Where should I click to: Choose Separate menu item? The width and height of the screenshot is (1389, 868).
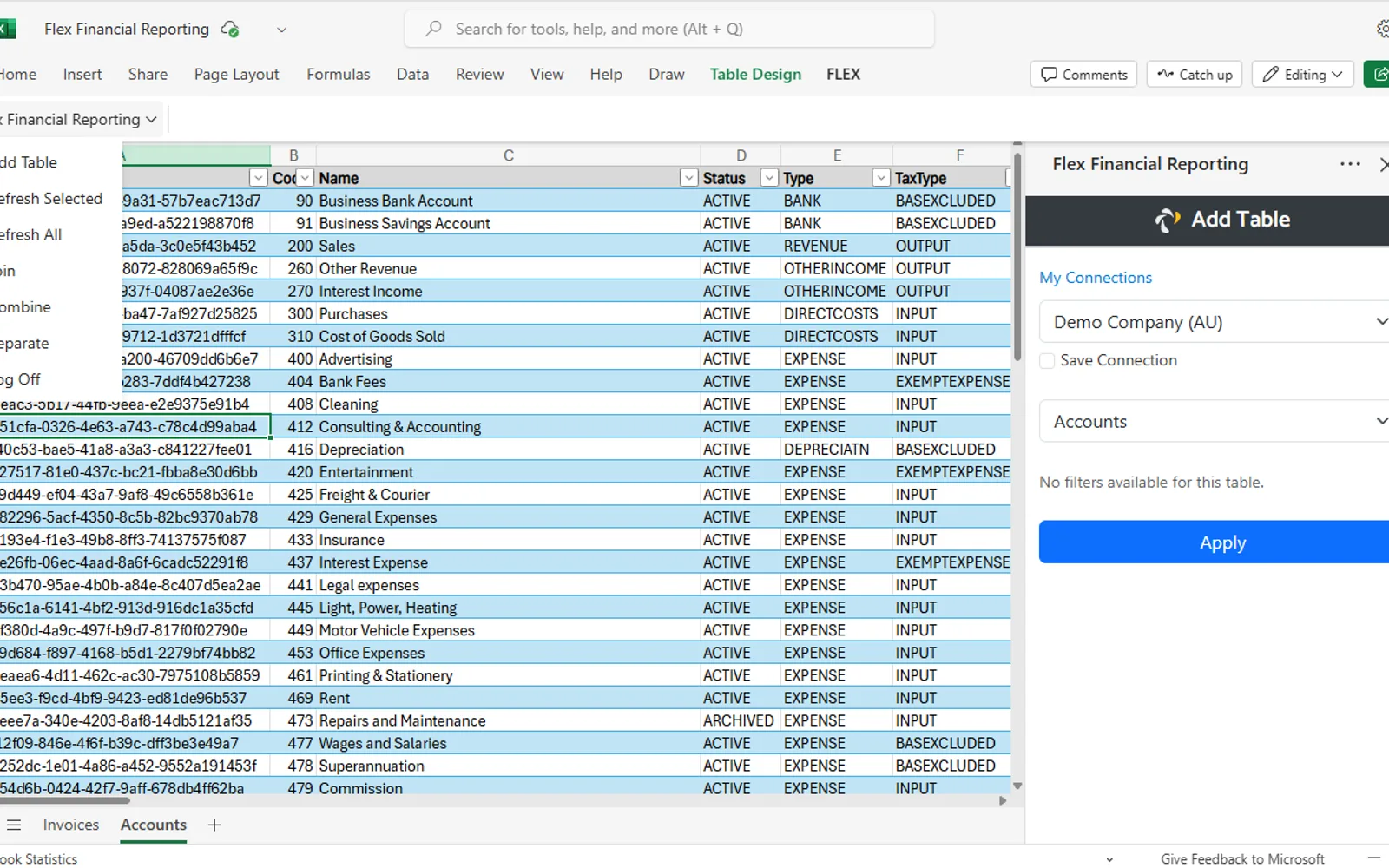tap(25, 344)
